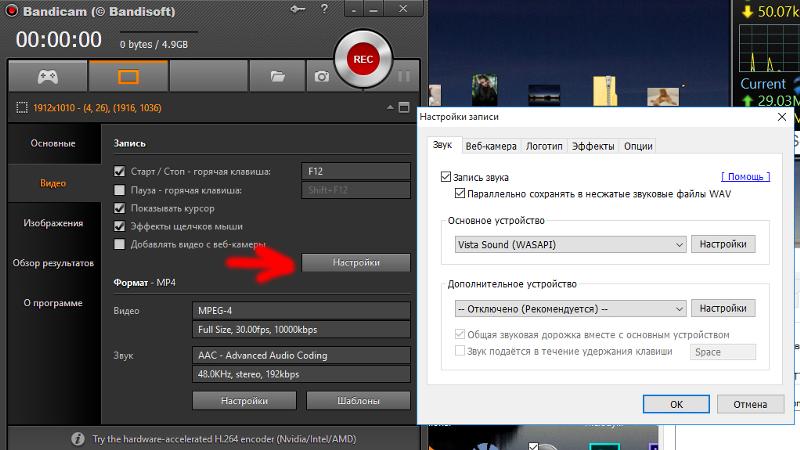Image resolution: width=800 pixels, height=450 pixels.
Task: Toggle the show cursor checkbox
Action: [119, 208]
